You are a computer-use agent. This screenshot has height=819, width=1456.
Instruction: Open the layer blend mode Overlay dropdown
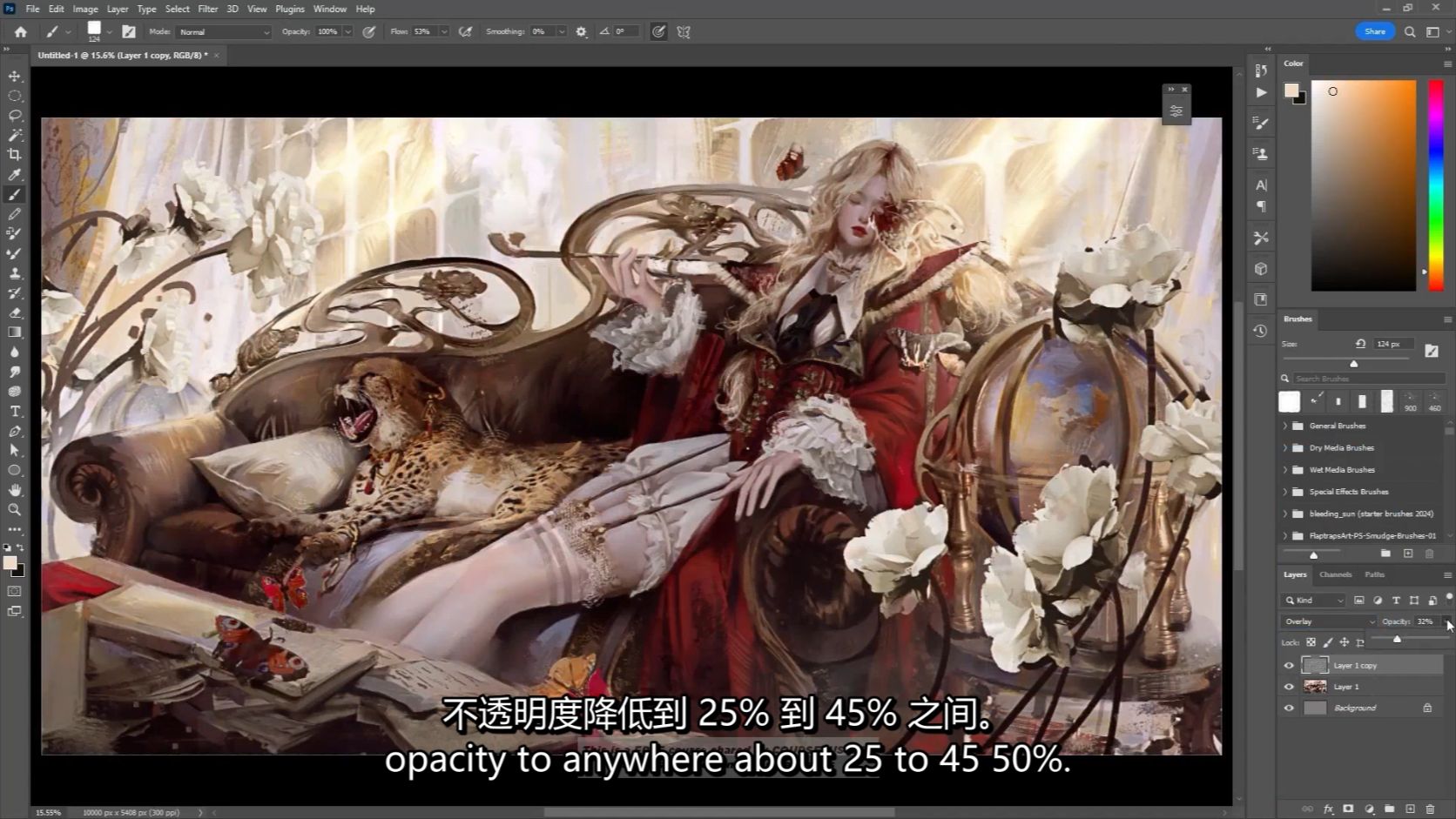1329,621
